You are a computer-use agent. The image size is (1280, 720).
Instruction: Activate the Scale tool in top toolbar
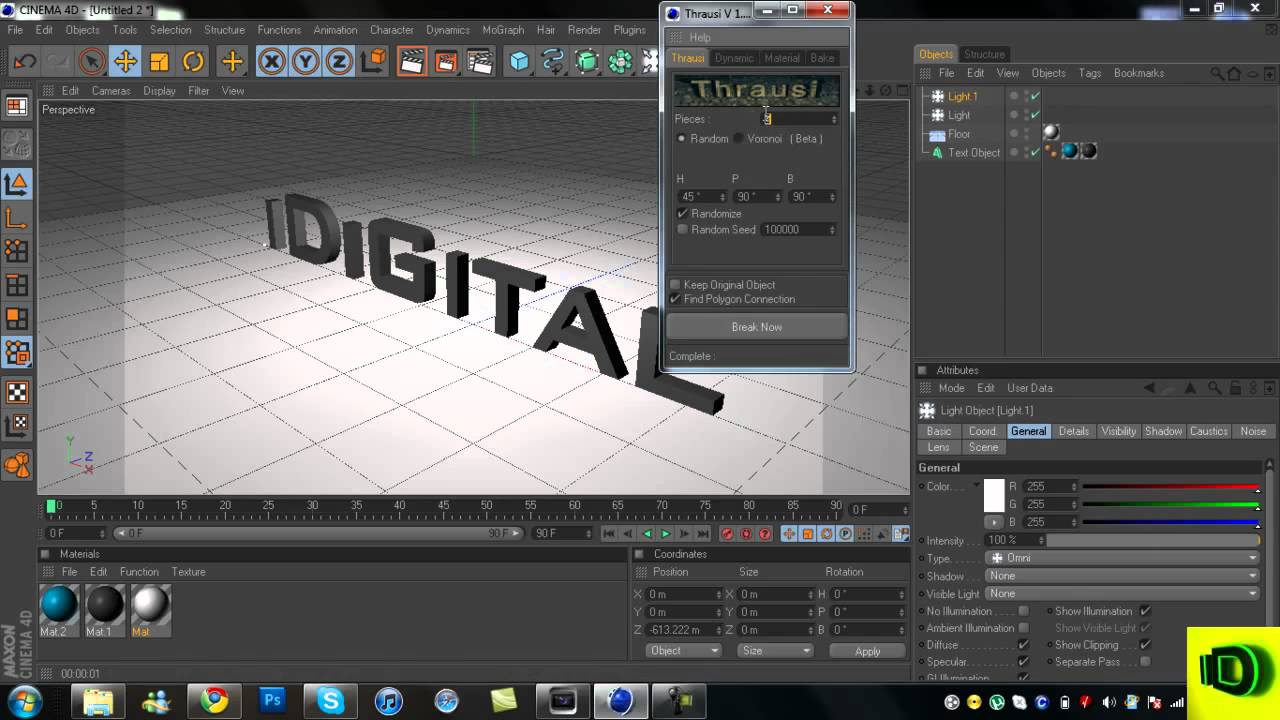tap(159, 62)
